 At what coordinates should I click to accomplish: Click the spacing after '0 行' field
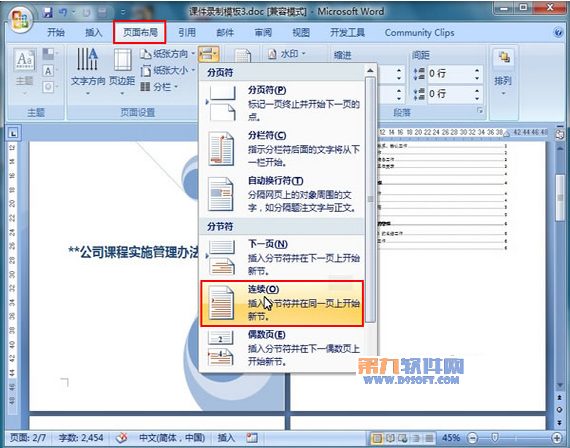[x=450, y=94]
